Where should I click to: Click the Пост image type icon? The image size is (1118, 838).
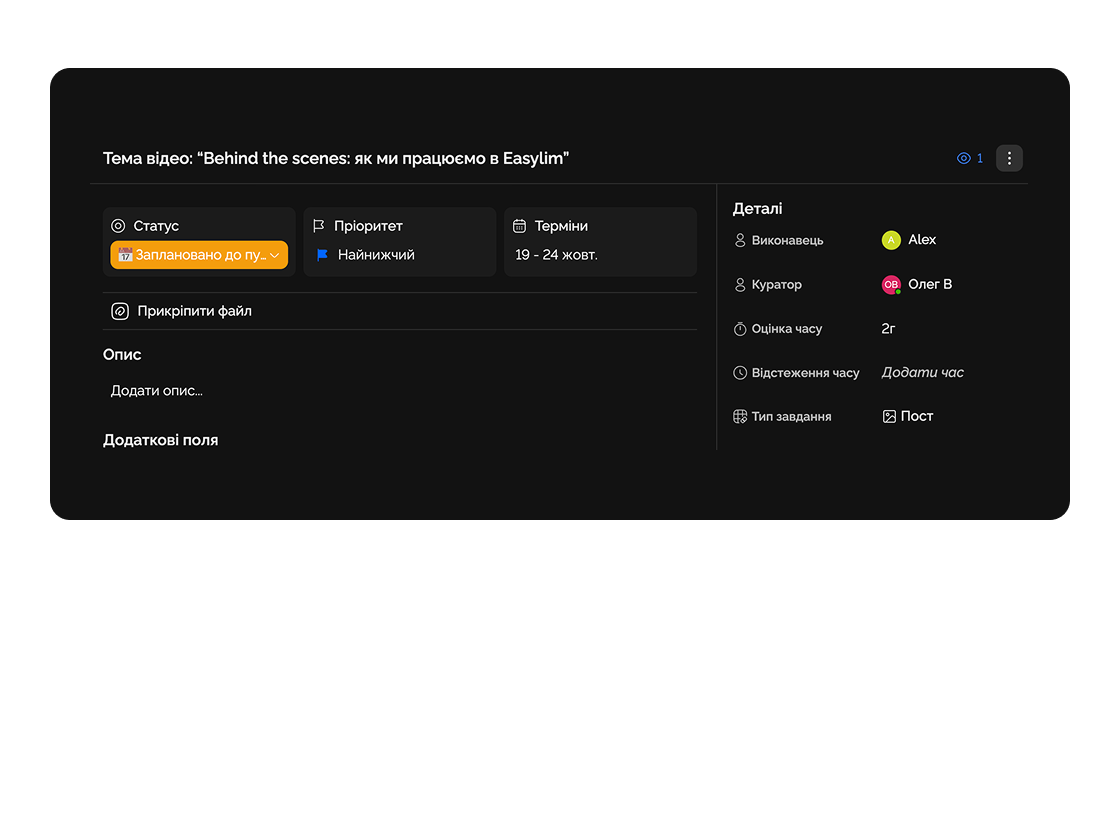[889, 416]
